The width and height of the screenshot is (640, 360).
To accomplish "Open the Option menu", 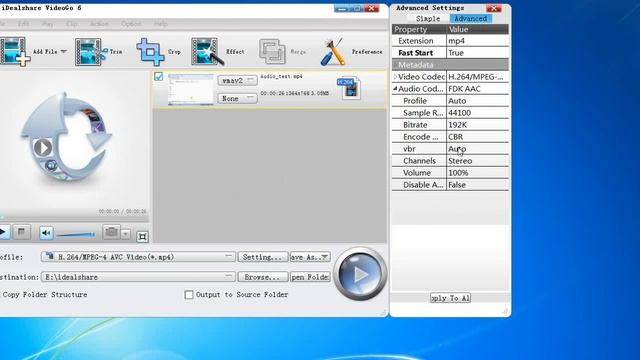I will point(131,24).
